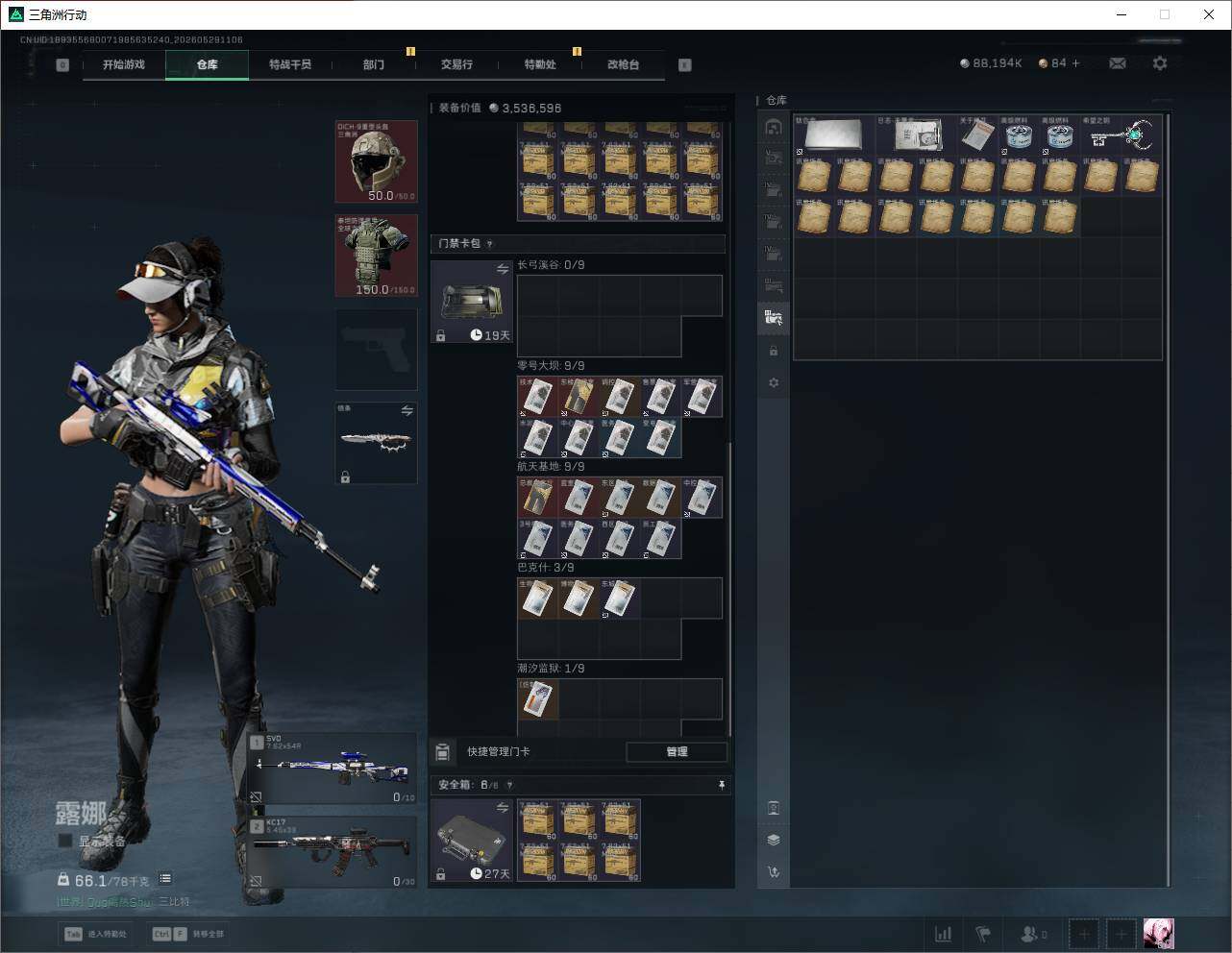1232x953 pixels.
Task: Select the first 零号大坝 access card
Action: click(x=537, y=397)
